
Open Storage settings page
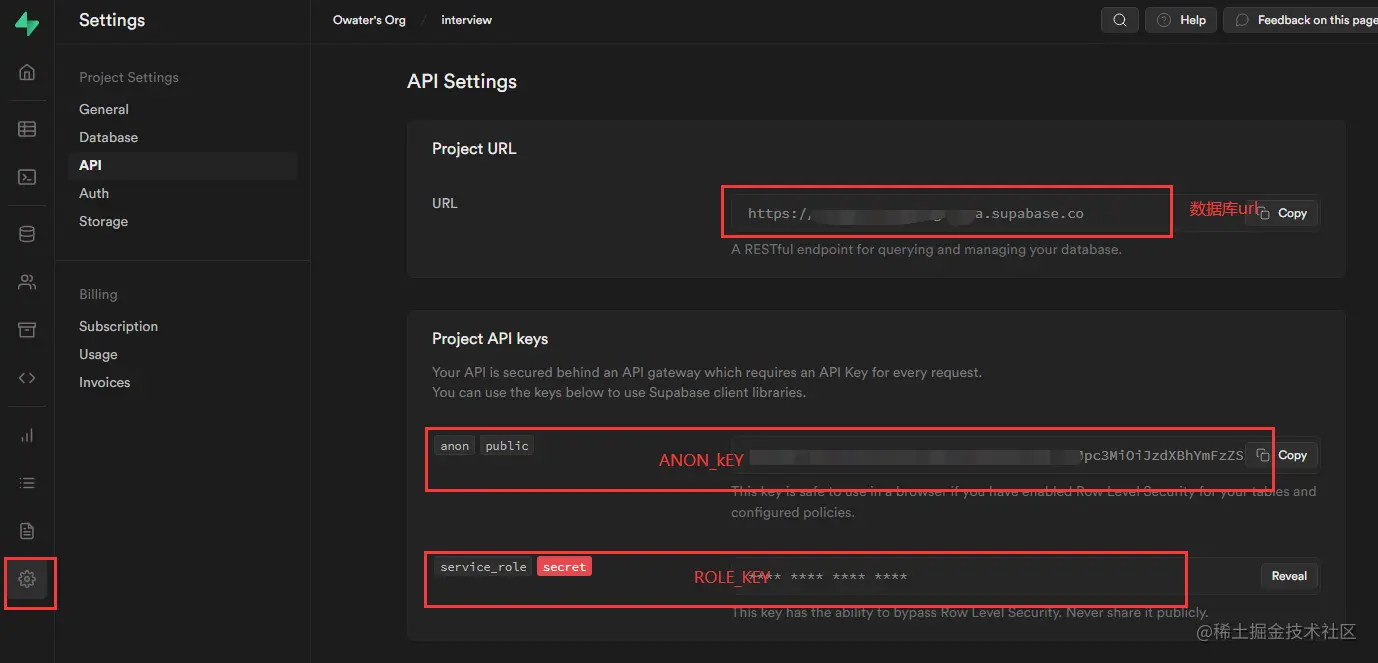(104, 221)
